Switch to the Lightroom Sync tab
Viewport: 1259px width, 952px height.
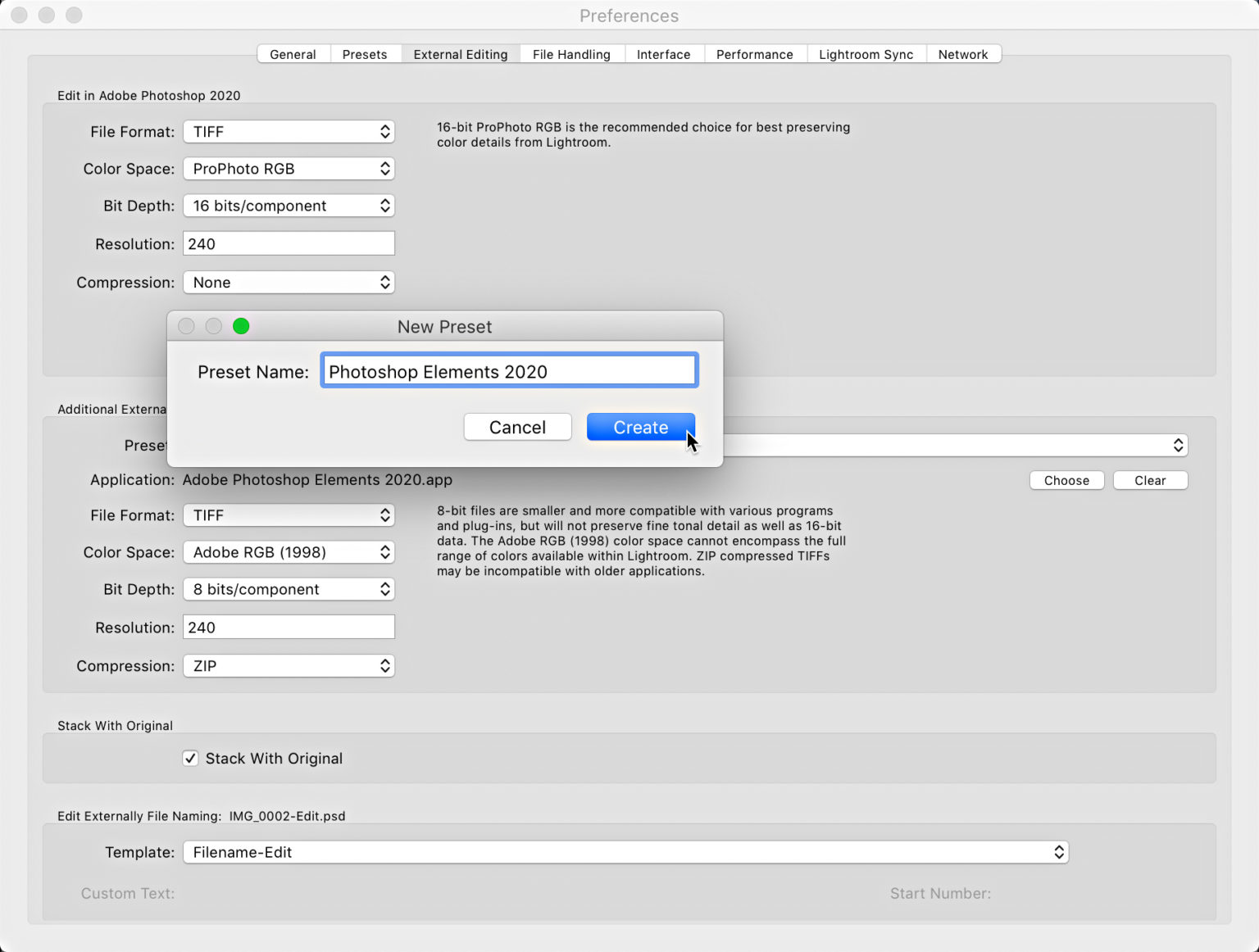(x=866, y=53)
